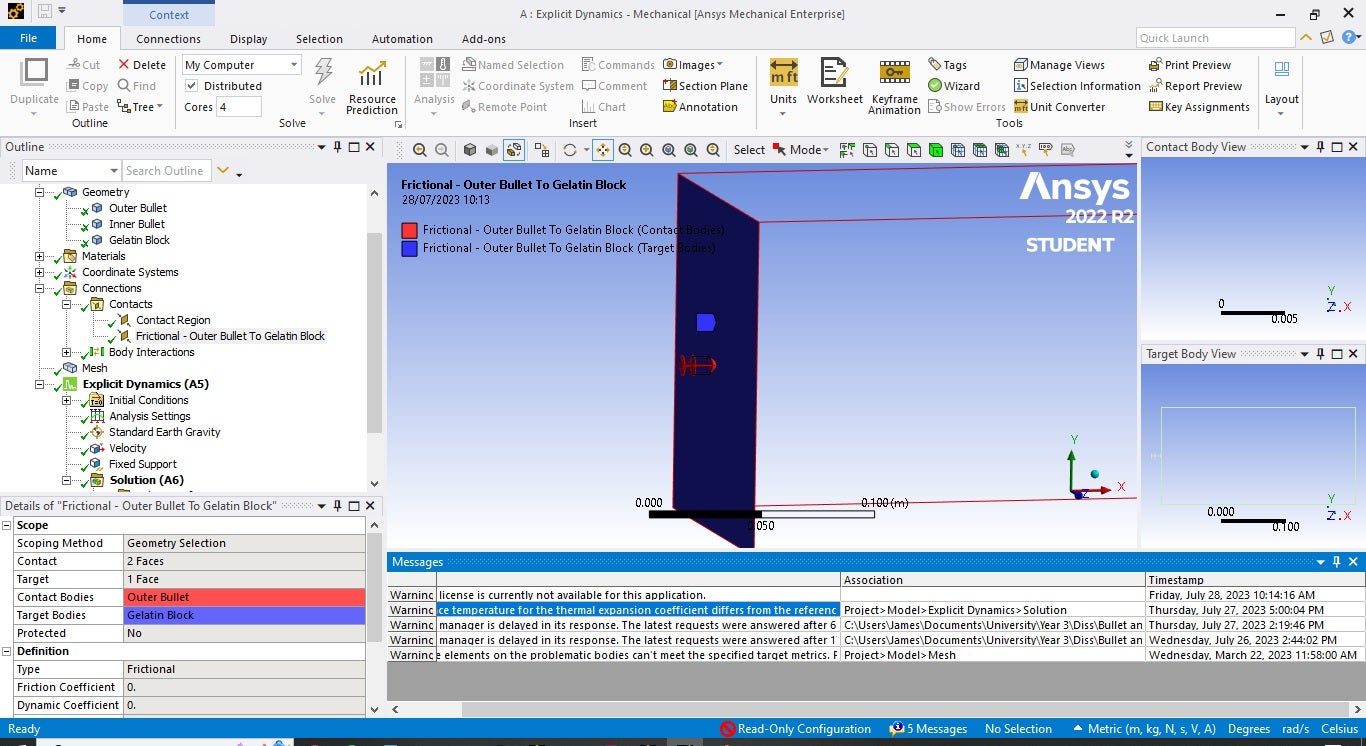Screen dimensions: 1366x746
Task: Toggle the Distributed checkbox
Action: [191, 86]
